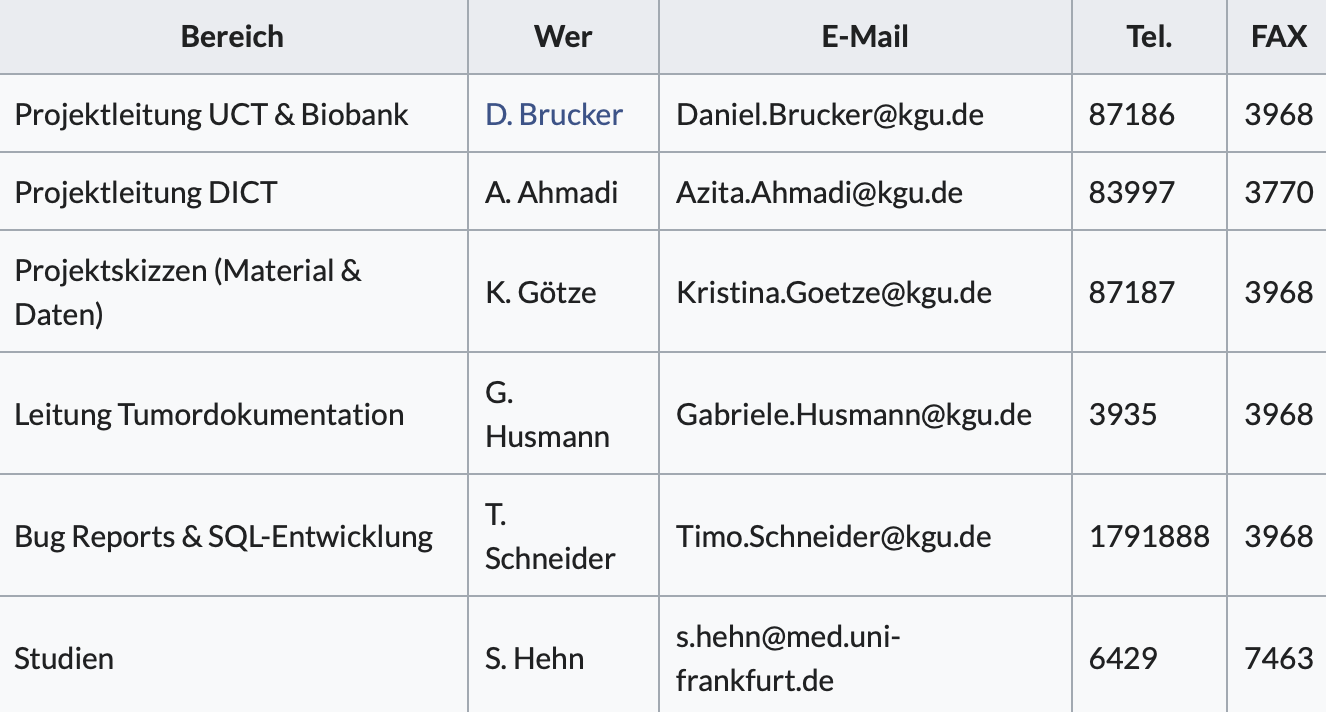1326x712 pixels.
Task: Click the Kristina.Goetze@kgu.de address
Action: click(x=834, y=292)
